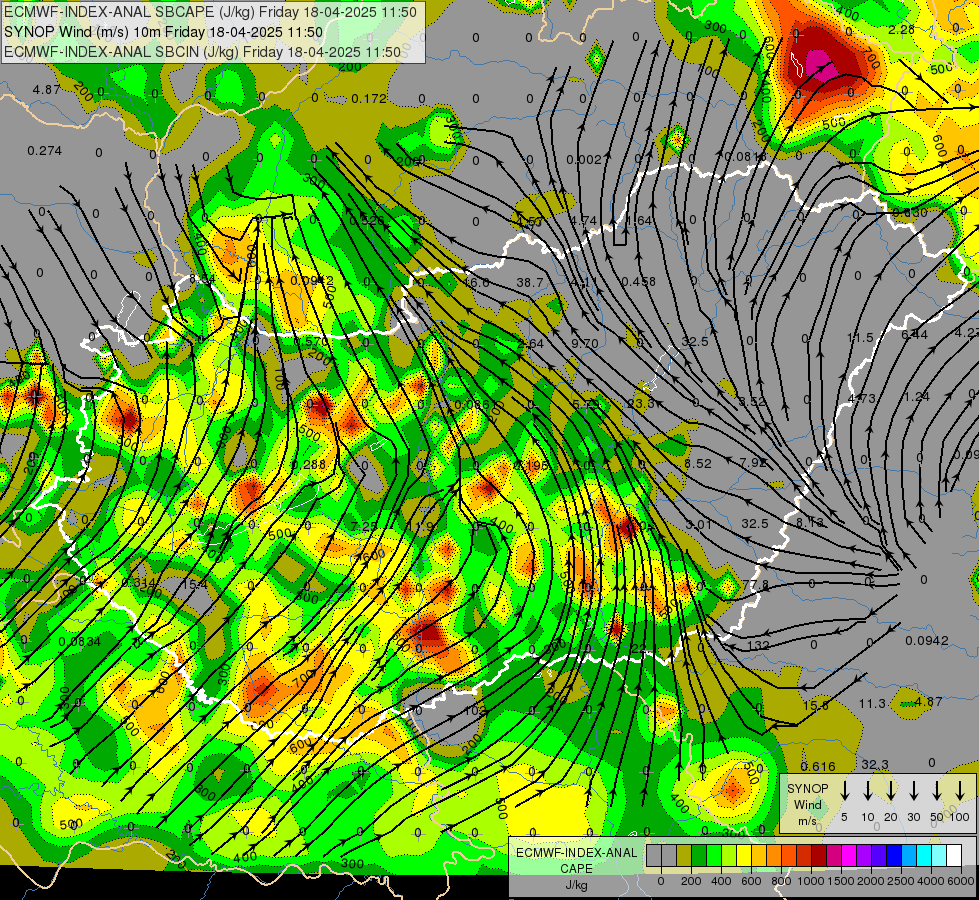Pick the pure yellow CAPE legend swatch
Image resolution: width=979 pixels, height=900 pixels.
tap(744, 856)
